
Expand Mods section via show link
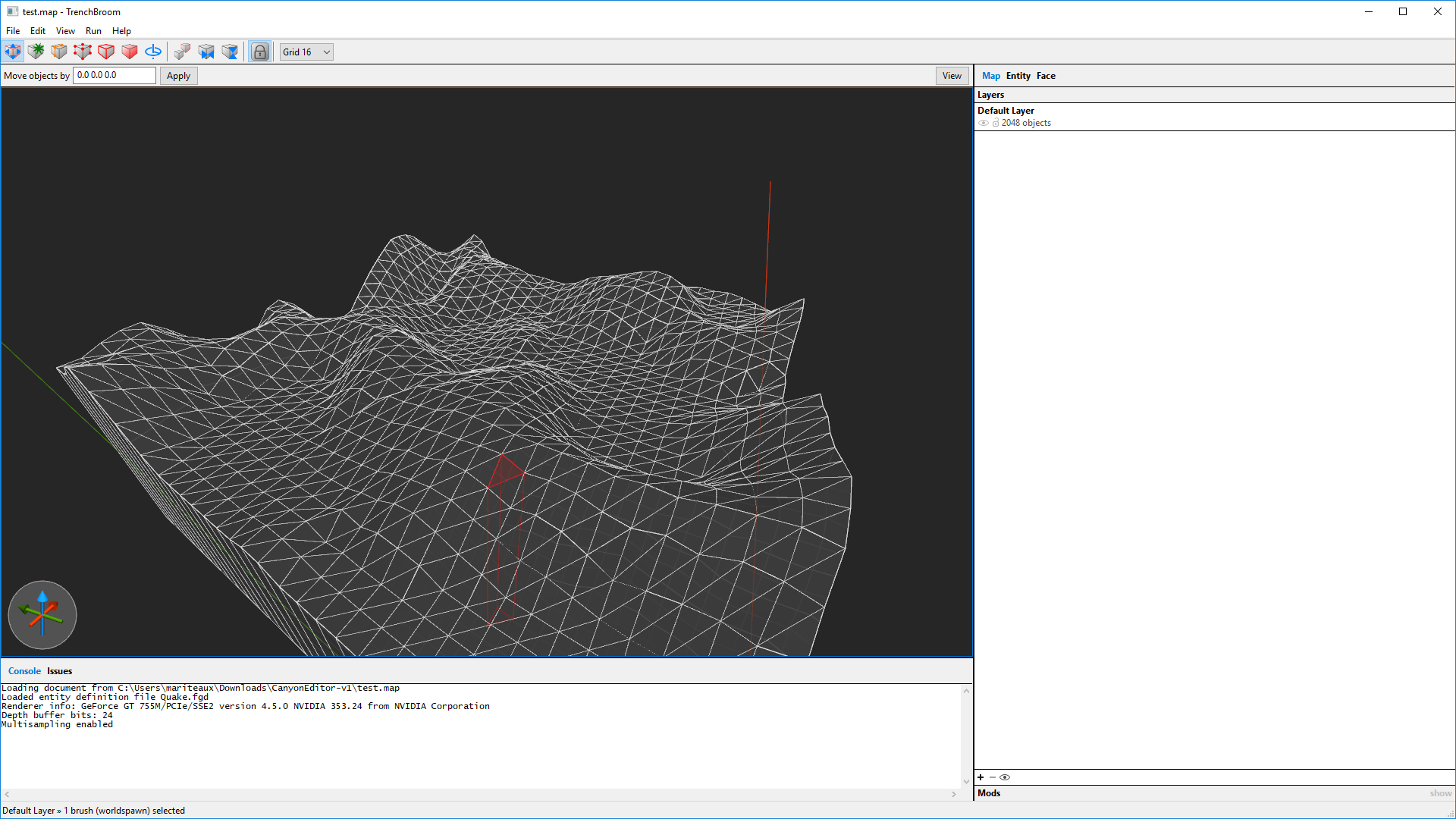[x=1440, y=793]
